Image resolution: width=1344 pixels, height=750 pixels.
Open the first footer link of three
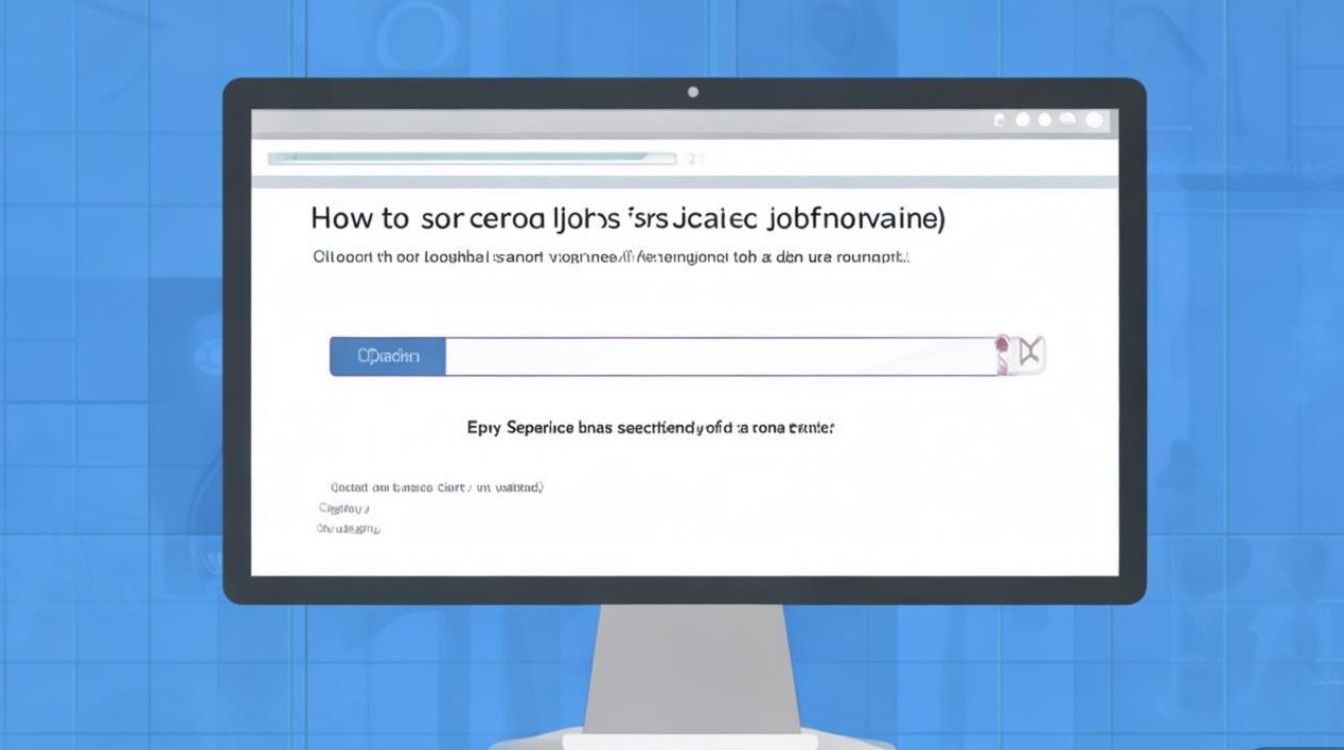[436, 488]
